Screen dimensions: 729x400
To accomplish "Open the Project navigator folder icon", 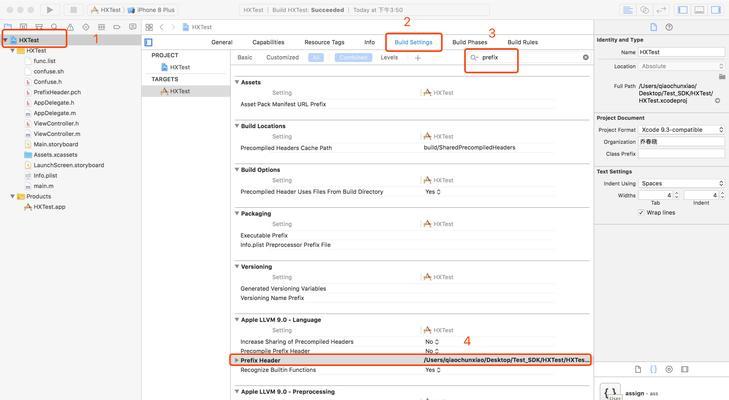I will 8,27.
